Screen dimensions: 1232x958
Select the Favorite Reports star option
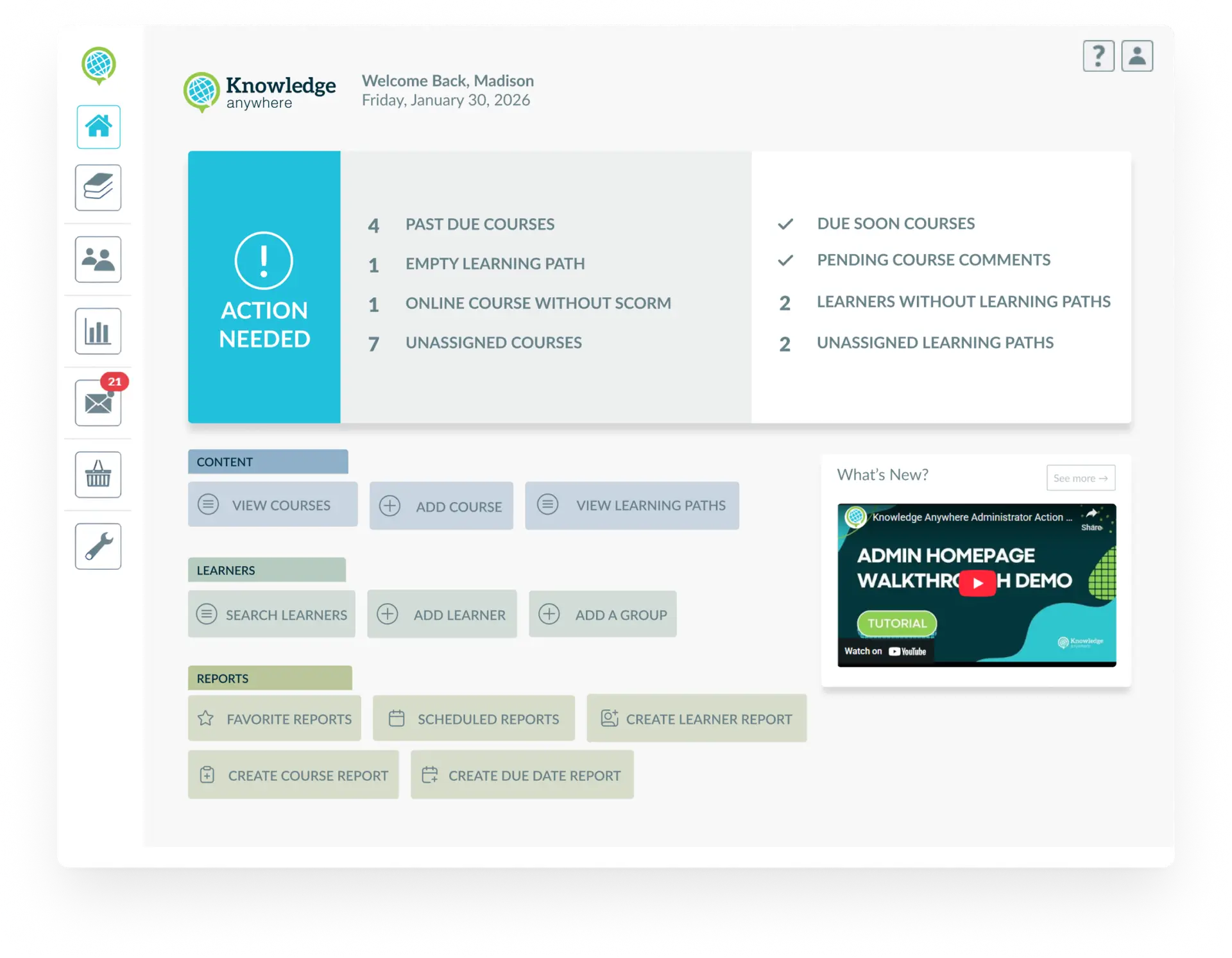tap(274, 719)
